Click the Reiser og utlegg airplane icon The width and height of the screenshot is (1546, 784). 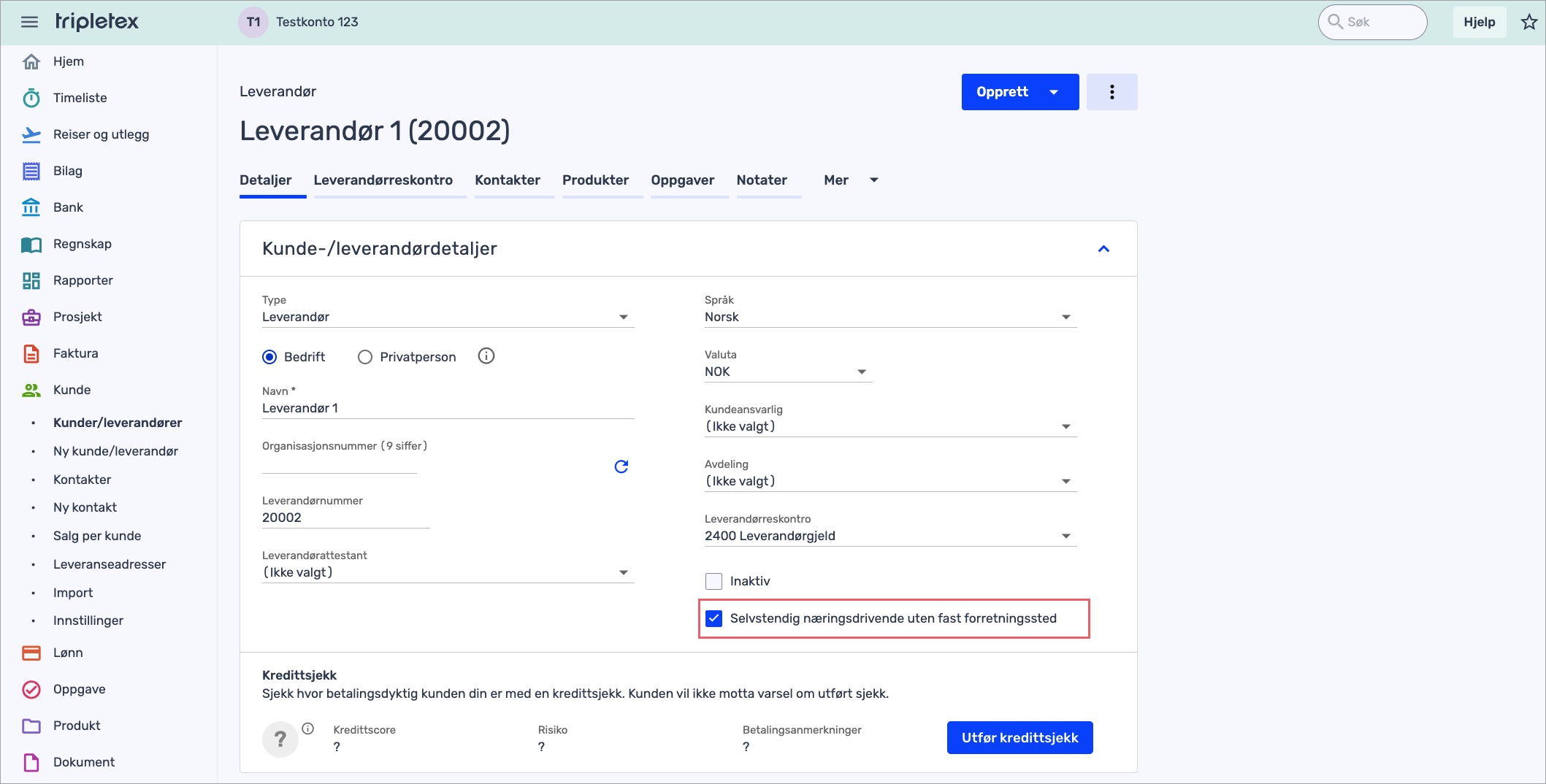[x=31, y=134]
